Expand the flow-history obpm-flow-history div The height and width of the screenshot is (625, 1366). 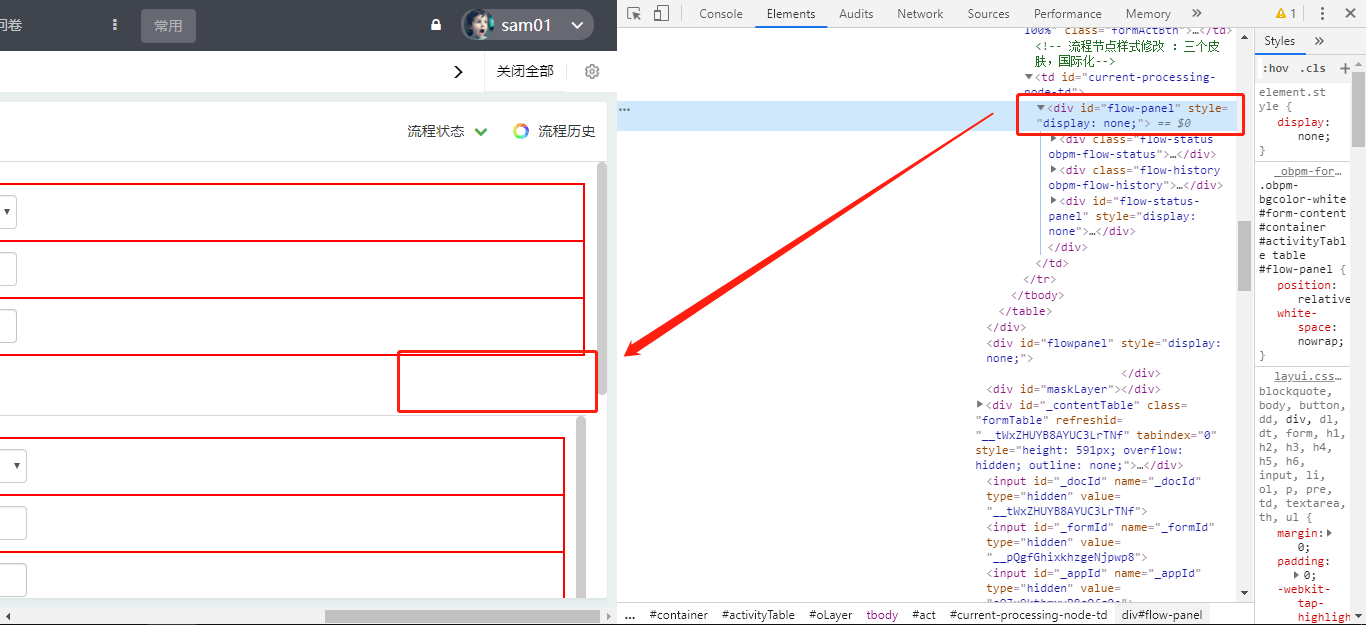(1054, 170)
